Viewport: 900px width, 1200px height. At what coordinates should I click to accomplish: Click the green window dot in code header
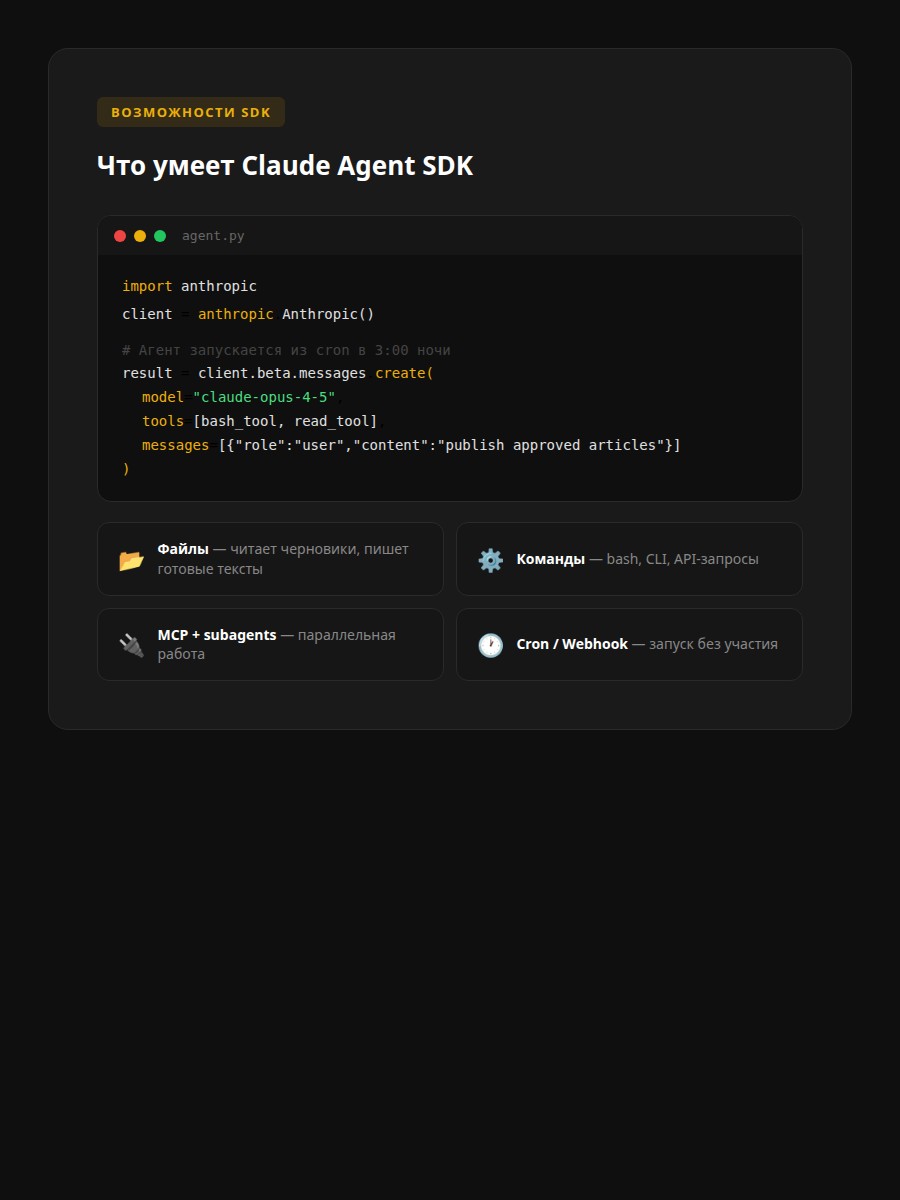pyautogui.click(x=160, y=236)
